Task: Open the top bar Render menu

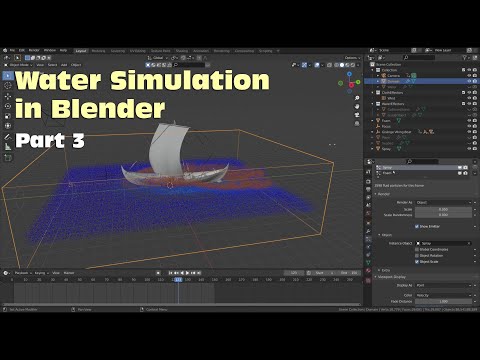Action: (34, 50)
